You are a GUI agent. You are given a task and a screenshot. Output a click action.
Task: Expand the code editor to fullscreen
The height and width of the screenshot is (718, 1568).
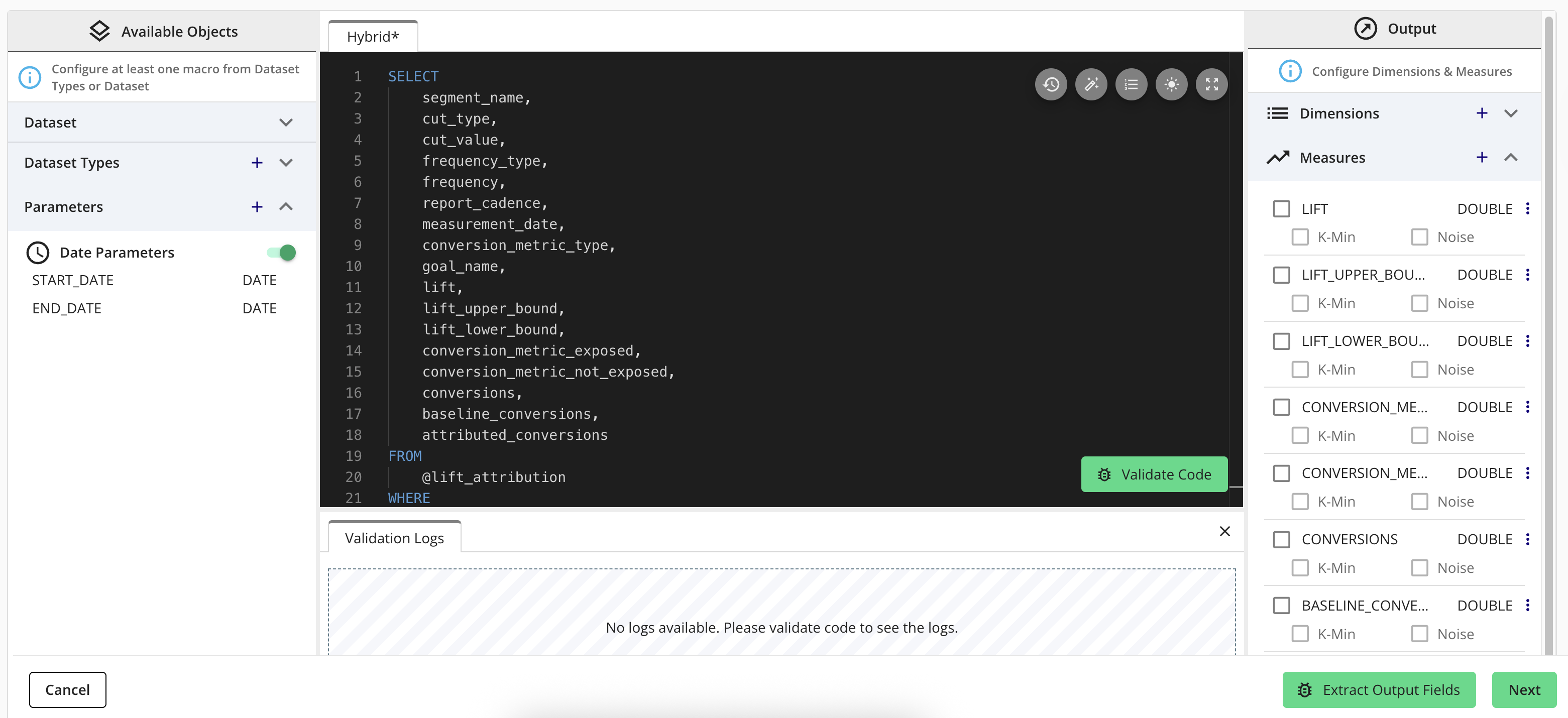[x=1211, y=84]
